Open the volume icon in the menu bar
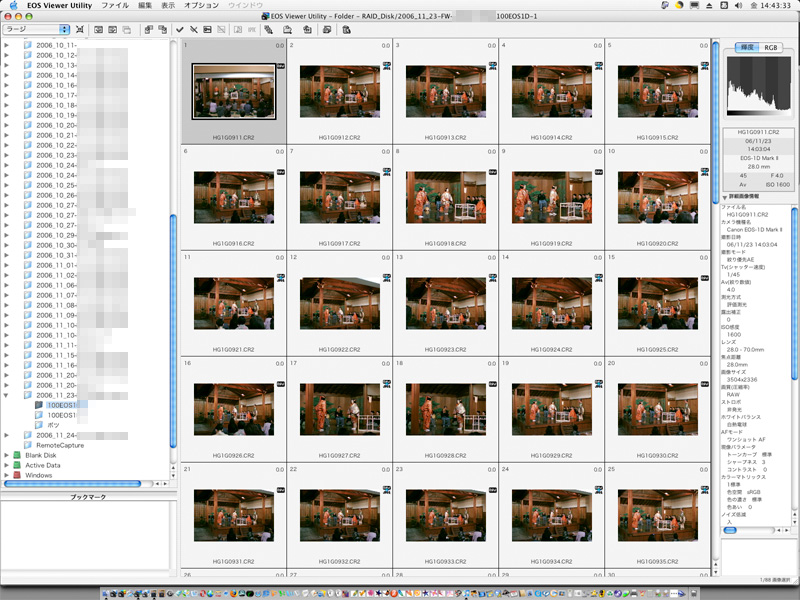Viewport: 800px width, 600px height. click(738, 5)
